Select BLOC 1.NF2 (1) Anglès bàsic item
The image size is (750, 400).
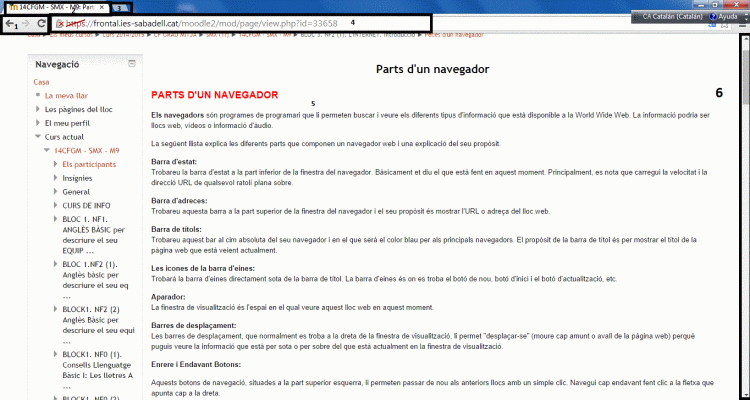pos(95,280)
